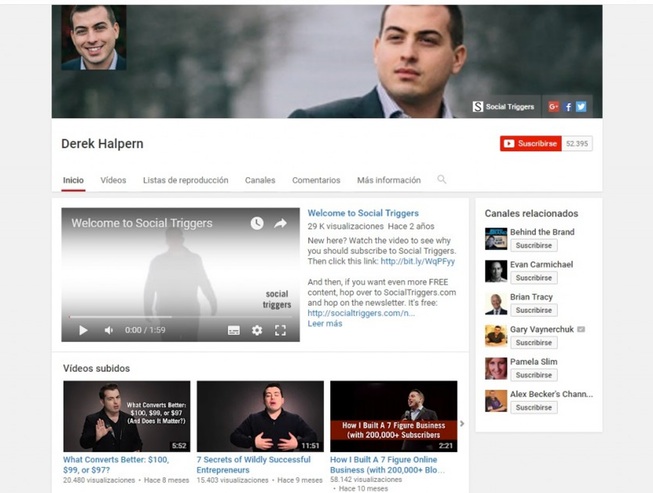The width and height of the screenshot is (653, 493).
Task: Mute the video volume speaker icon
Action: tap(109, 330)
